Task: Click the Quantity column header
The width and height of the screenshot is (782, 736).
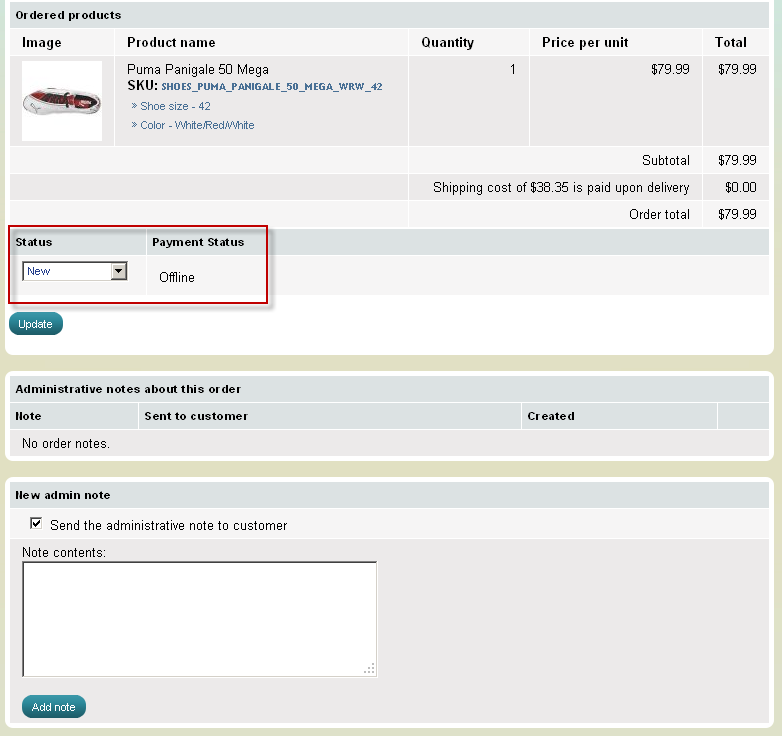Action: (447, 43)
